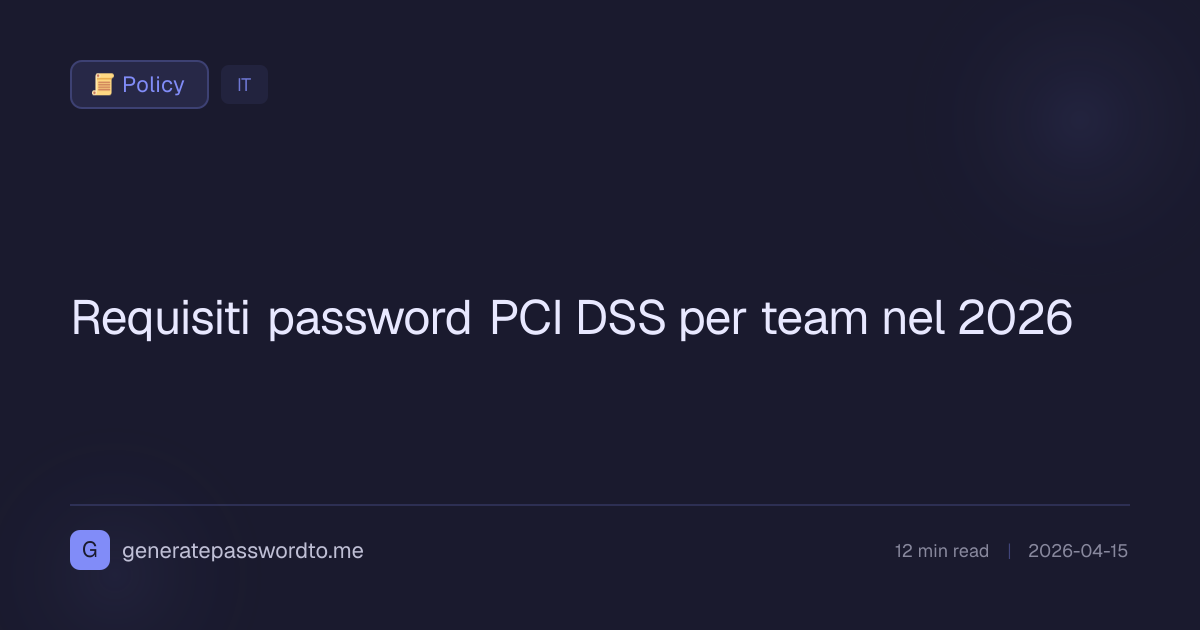1200x630 pixels.
Task: Click the article title headline
Action: (571, 319)
